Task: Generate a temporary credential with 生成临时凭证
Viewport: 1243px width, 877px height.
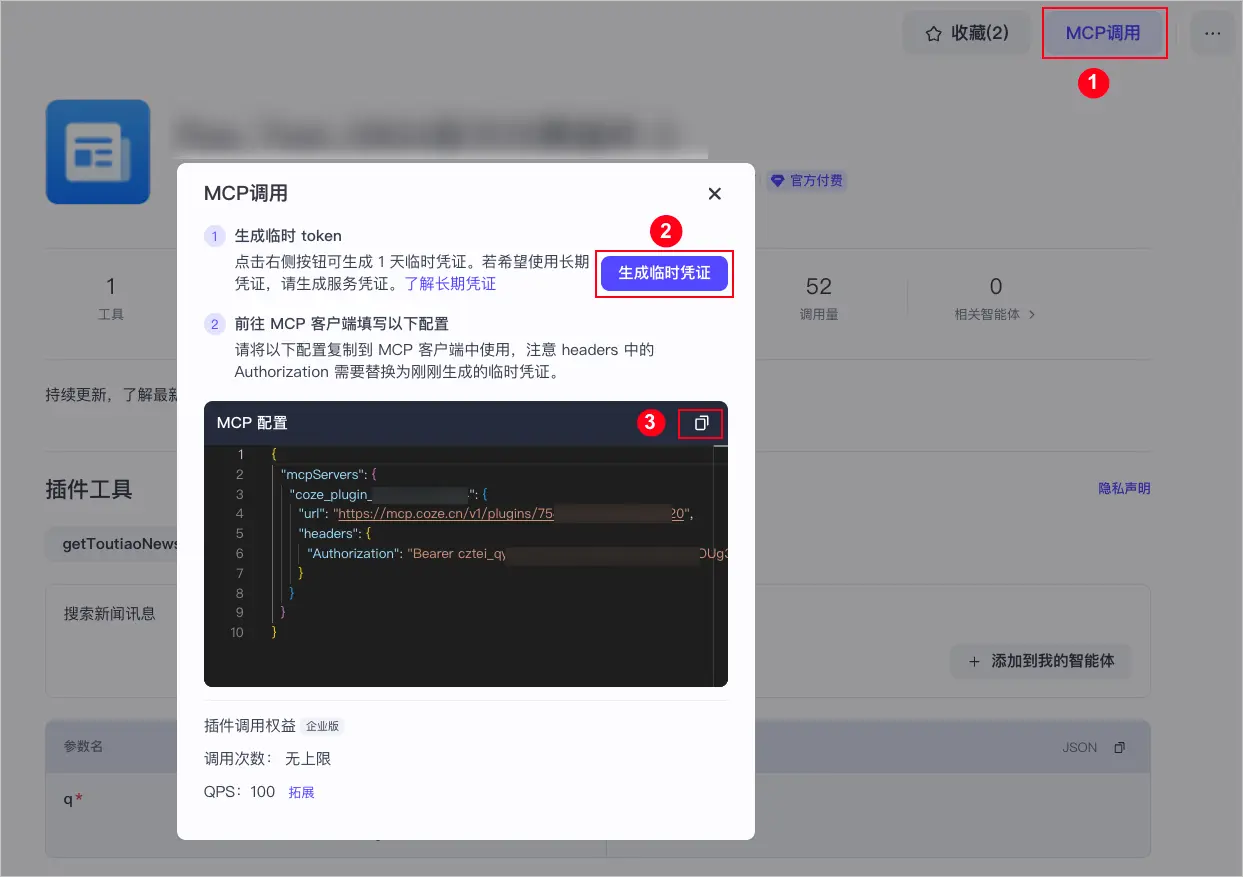Action: tap(665, 273)
